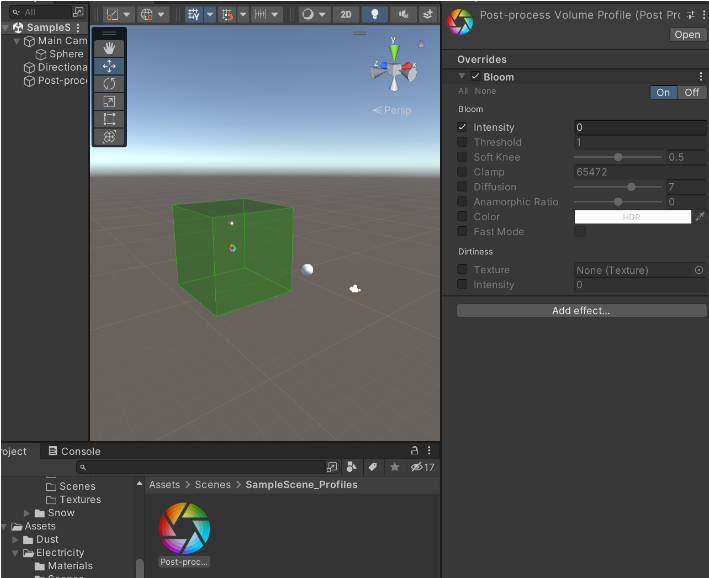Click the Open profile button
This screenshot has width=709, height=578.
click(x=687, y=34)
